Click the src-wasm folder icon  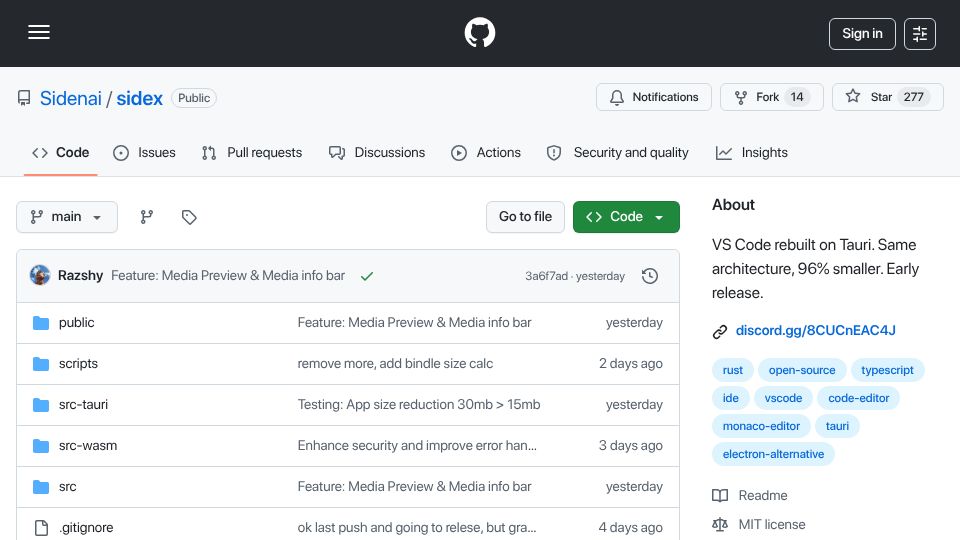tap(41, 446)
